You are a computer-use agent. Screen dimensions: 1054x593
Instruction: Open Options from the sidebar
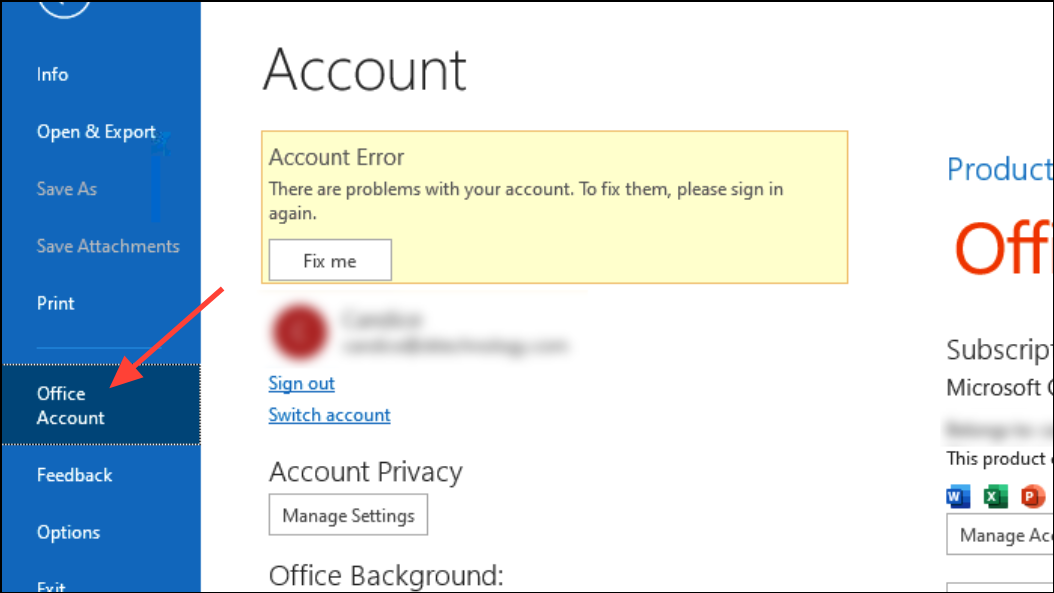click(x=69, y=532)
